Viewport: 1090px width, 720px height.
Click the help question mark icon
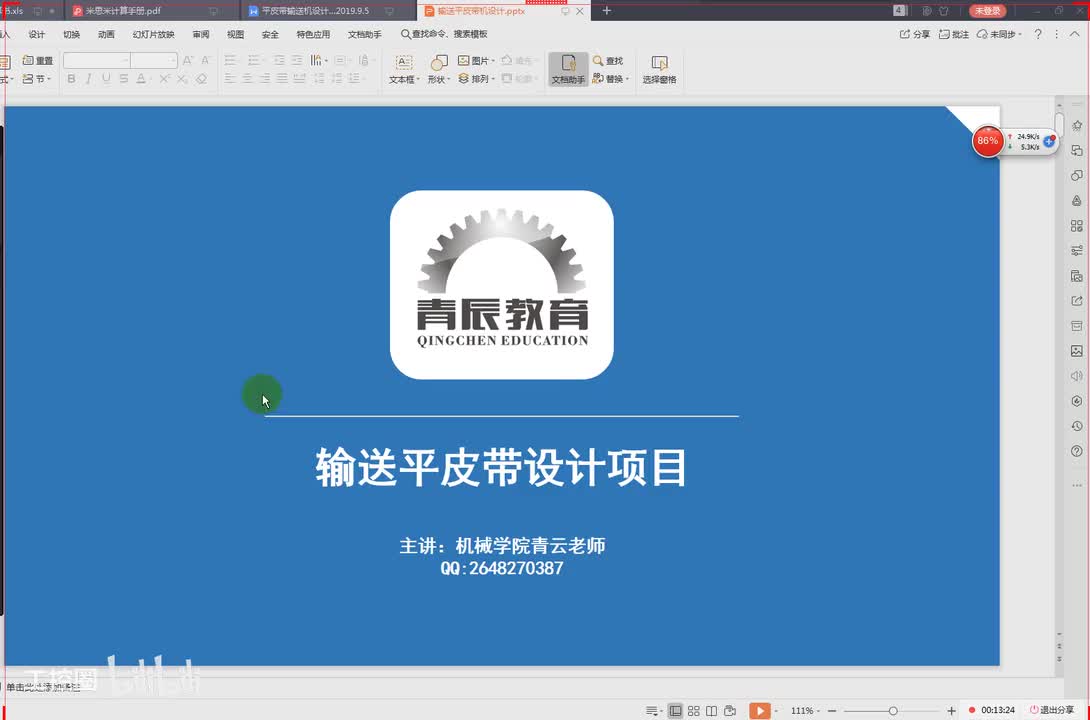(1038, 34)
